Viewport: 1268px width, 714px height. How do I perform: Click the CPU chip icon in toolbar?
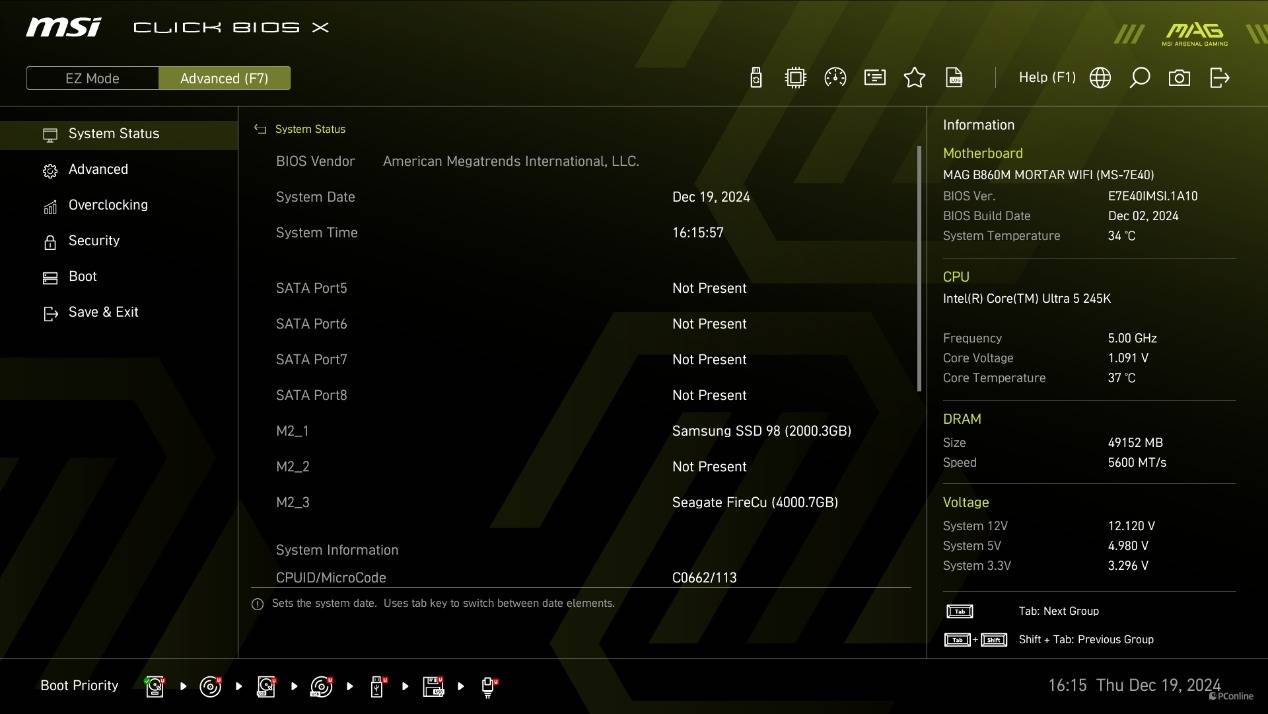(x=795, y=78)
